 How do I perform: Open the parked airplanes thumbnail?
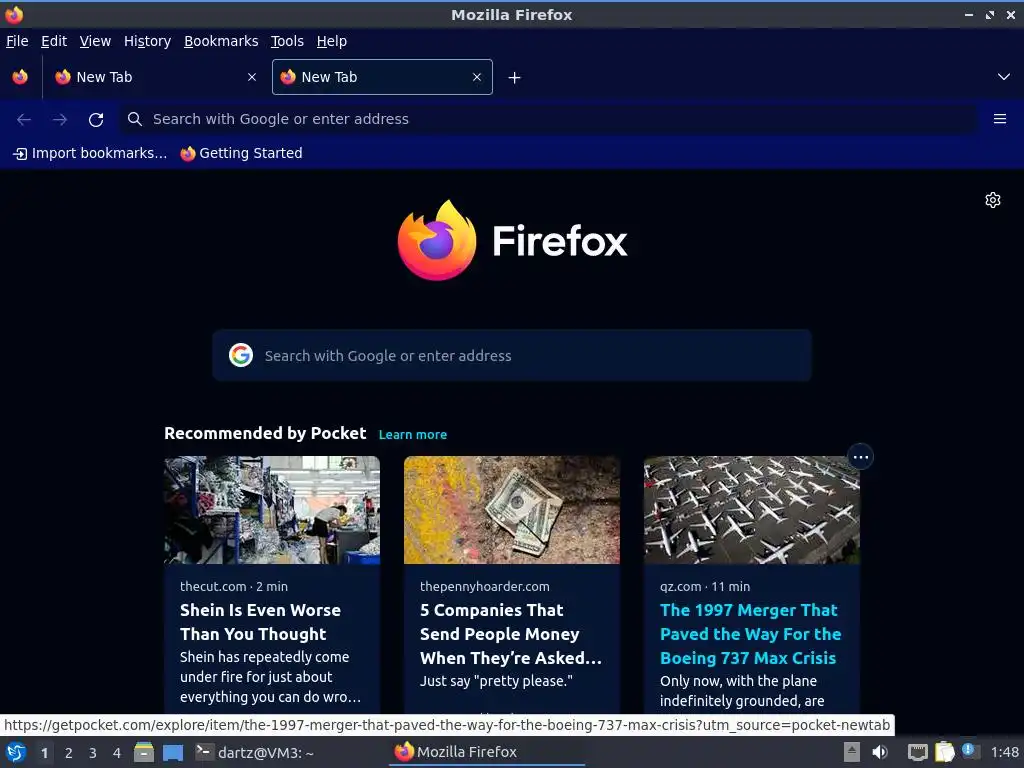pos(752,510)
